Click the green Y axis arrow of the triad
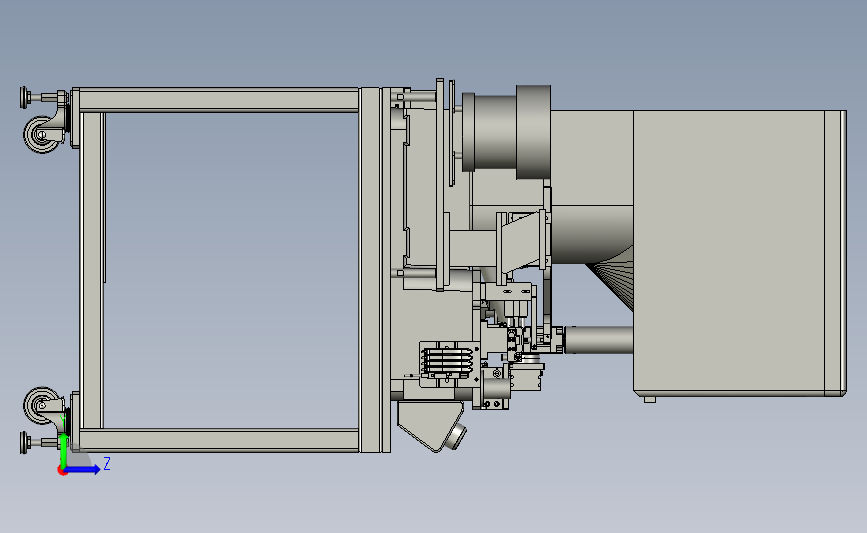The image size is (867, 533). click(63, 451)
